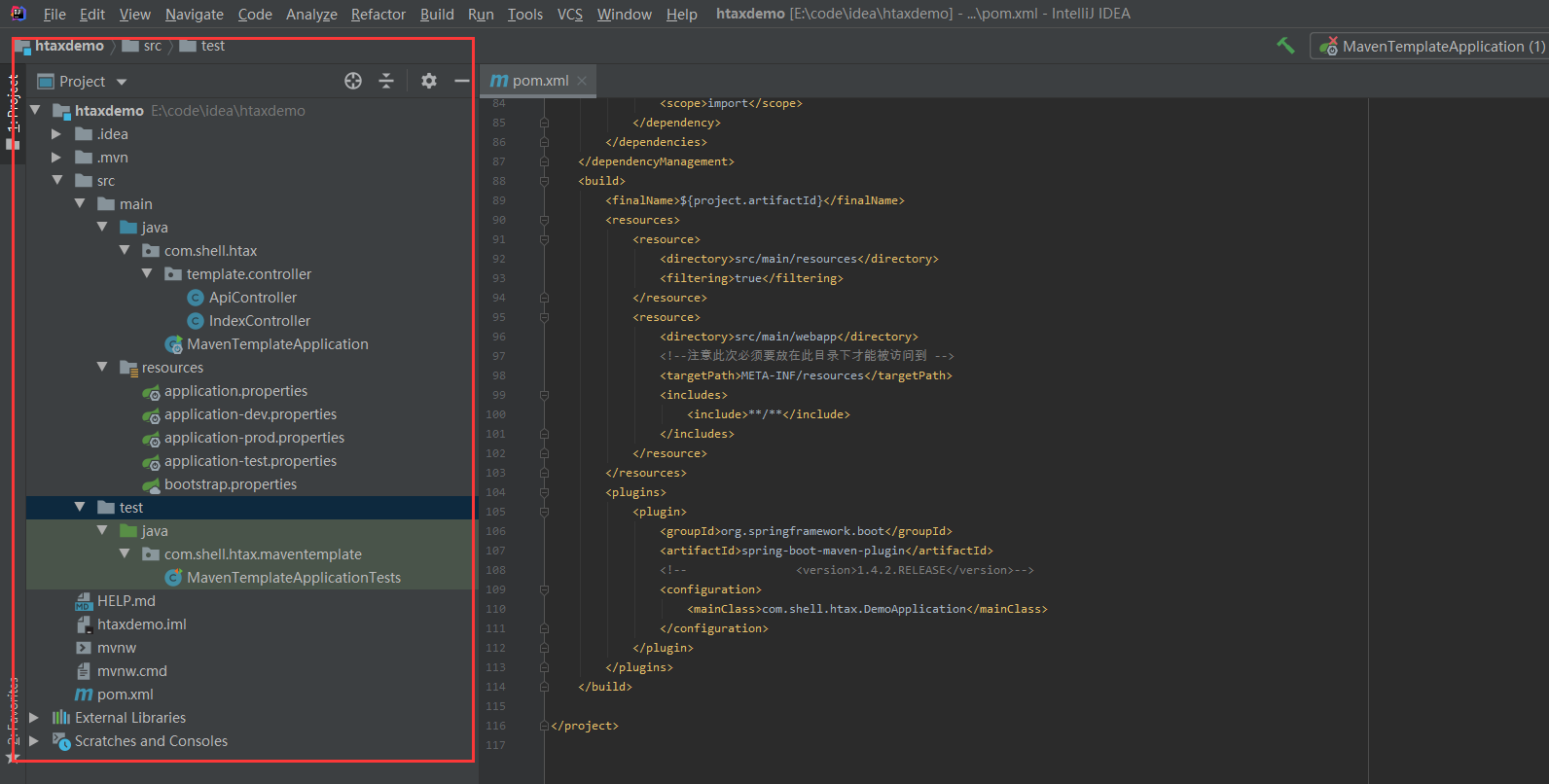Viewport: 1549px width, 784px height.
Task: Select pom.xml Maven icon in project tree
Action: tap(84, 695)
